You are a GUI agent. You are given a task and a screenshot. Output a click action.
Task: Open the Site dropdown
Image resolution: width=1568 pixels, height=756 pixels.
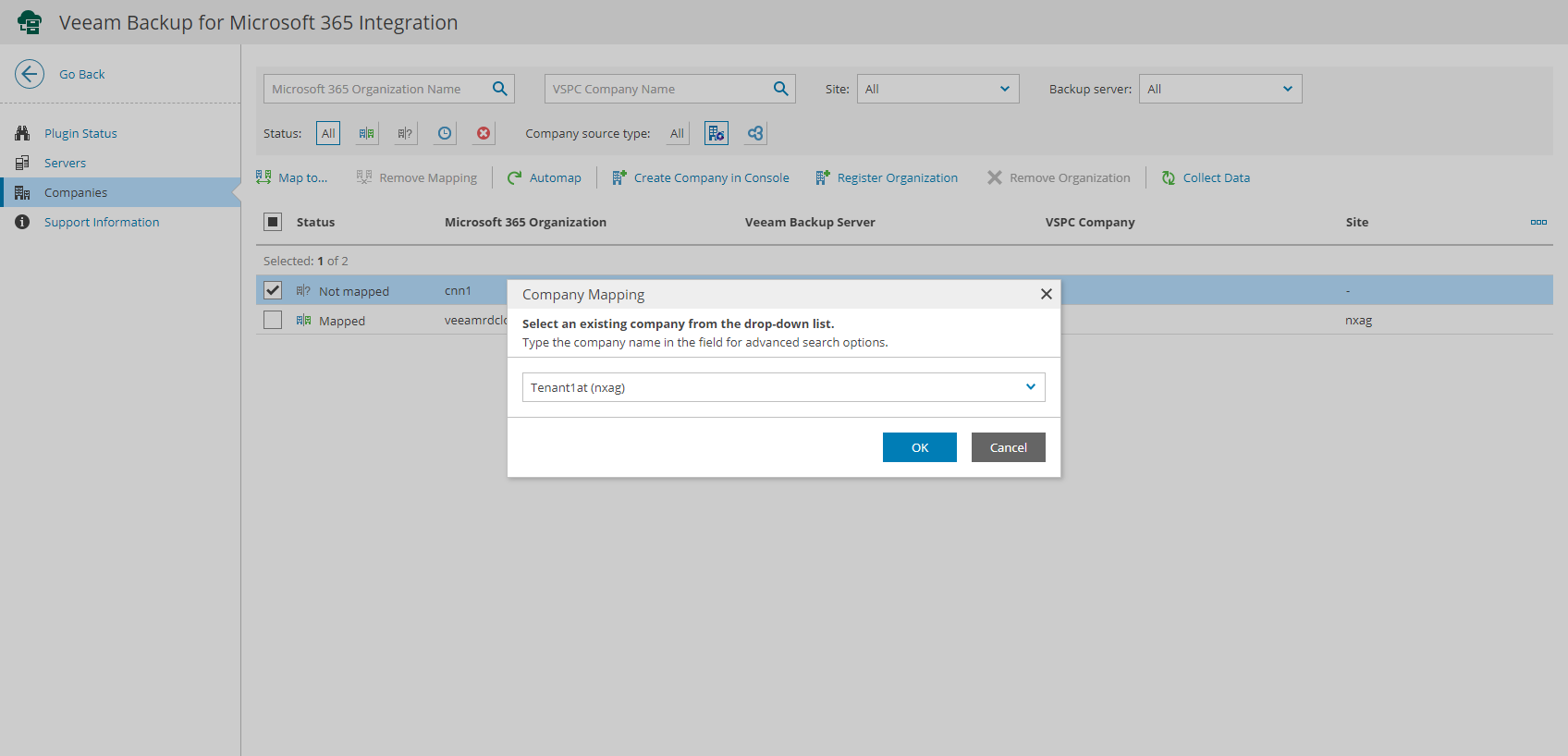pyautogui.click(x=937, y=89)
